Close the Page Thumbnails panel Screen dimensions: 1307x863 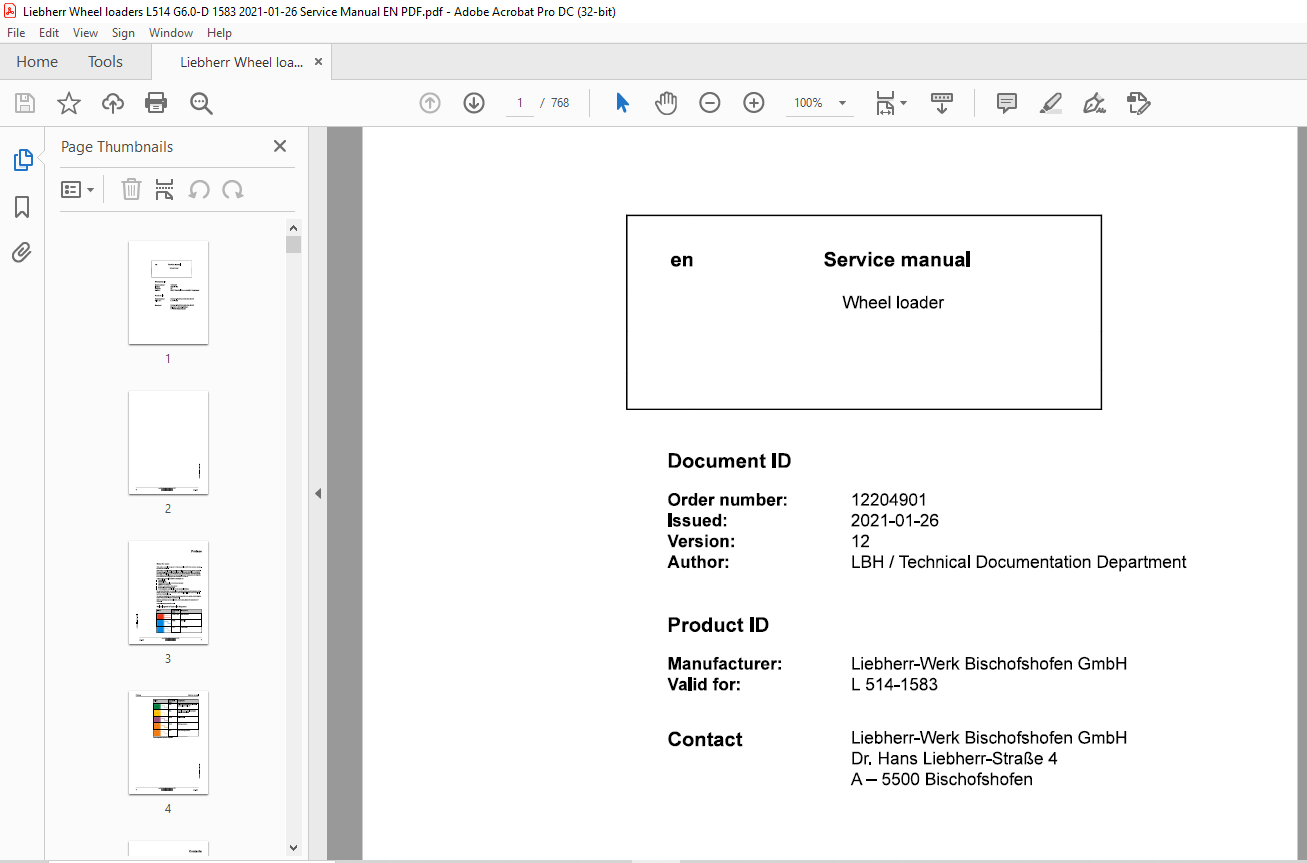click(280, 146)
